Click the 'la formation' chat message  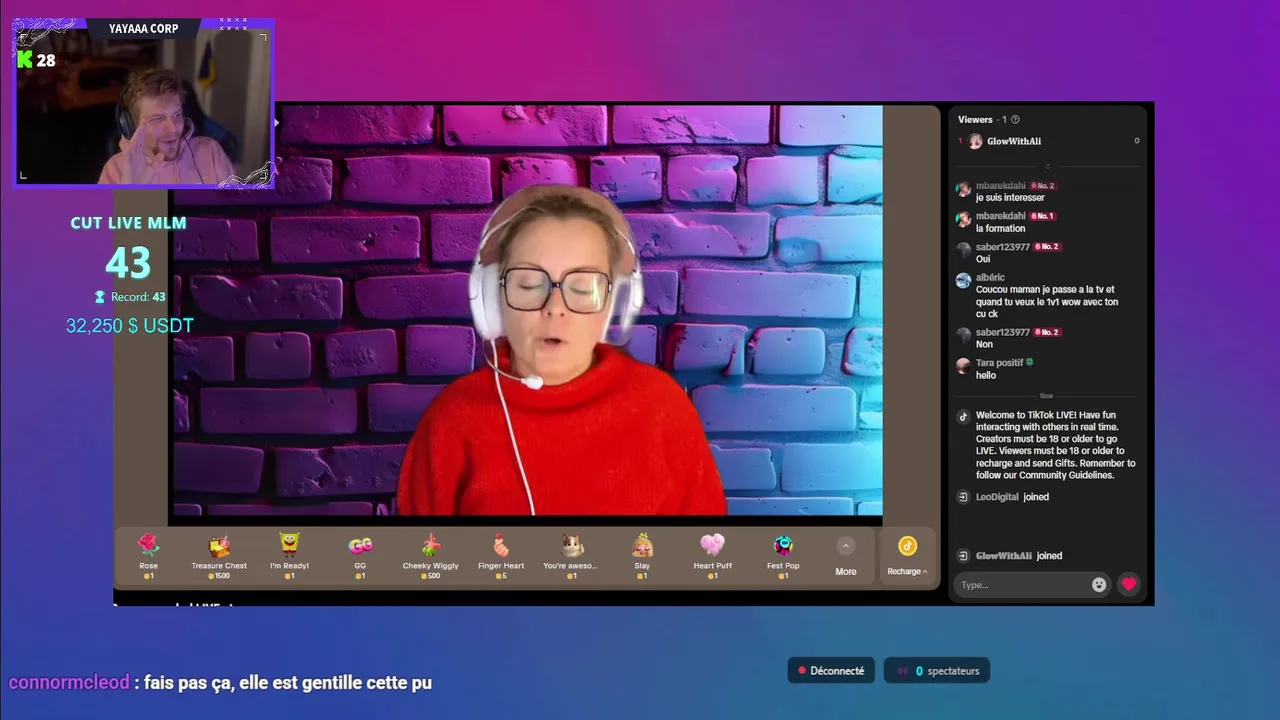click(1000, 228)
